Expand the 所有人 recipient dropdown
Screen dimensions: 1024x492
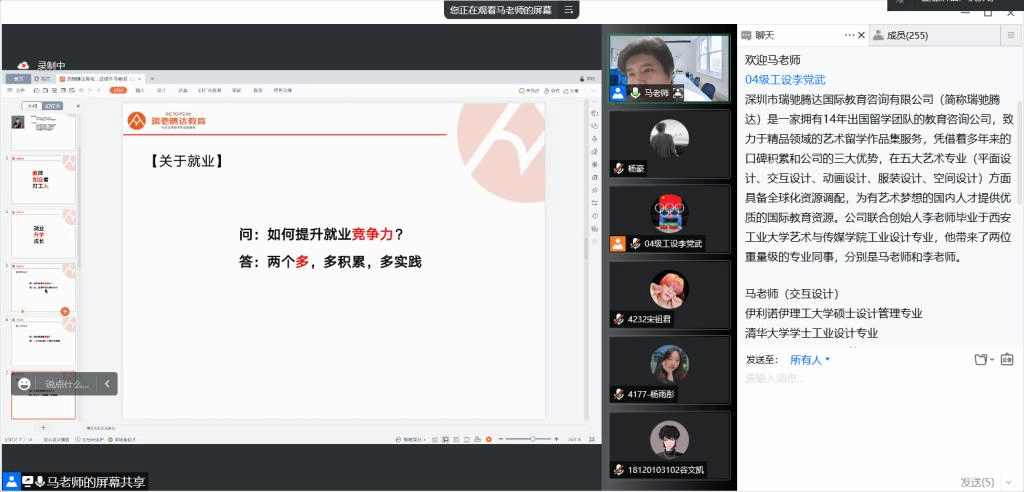pos(810,359)
